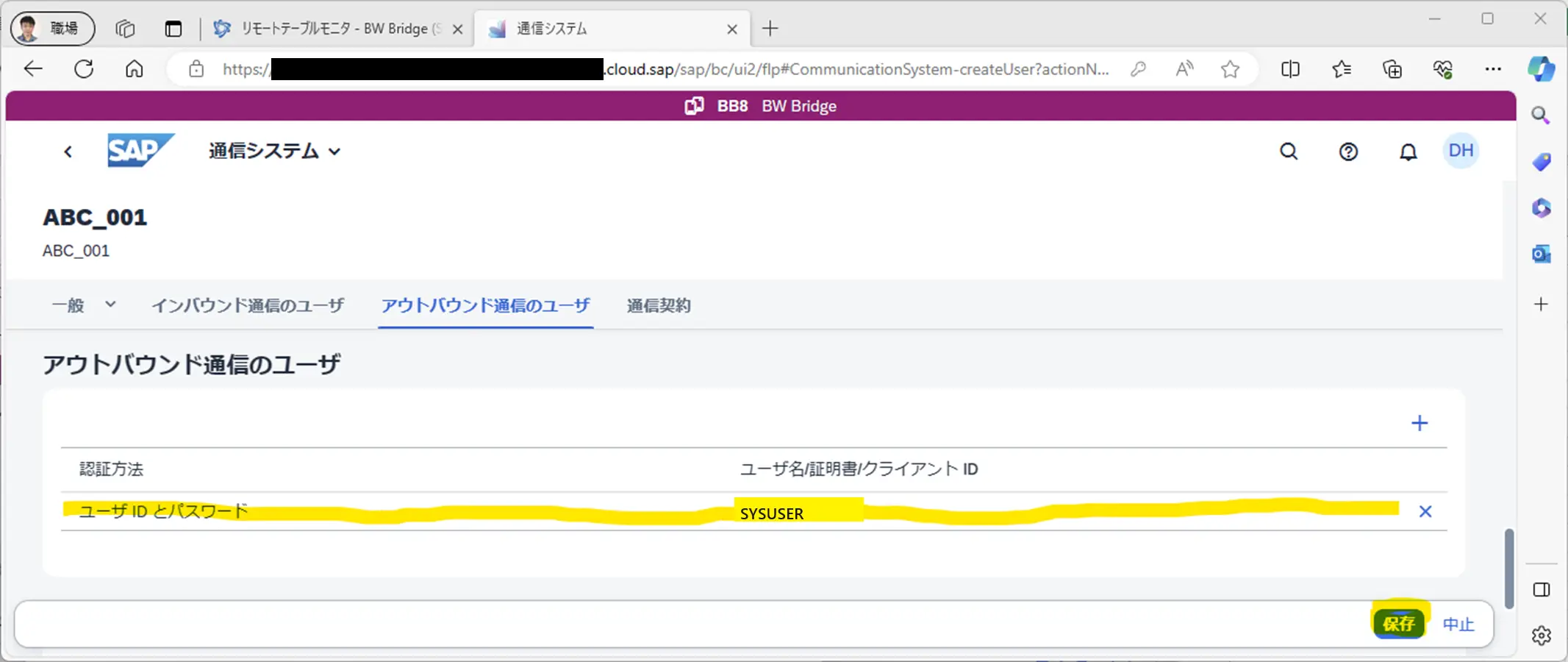Click the SYSUSER cell
The height and width of the screenshot is (662, 1568).
[772, 513]
